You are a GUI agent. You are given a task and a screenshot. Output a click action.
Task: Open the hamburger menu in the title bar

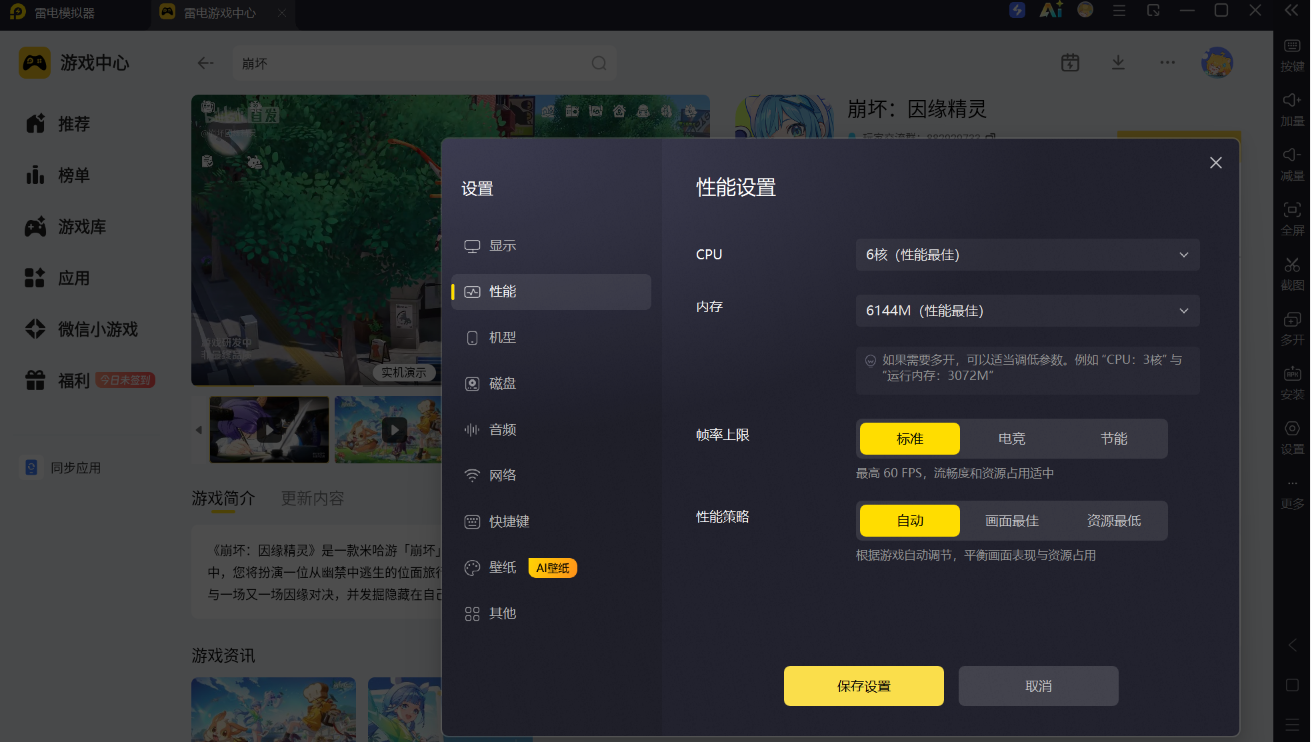tap(1119, 10)
